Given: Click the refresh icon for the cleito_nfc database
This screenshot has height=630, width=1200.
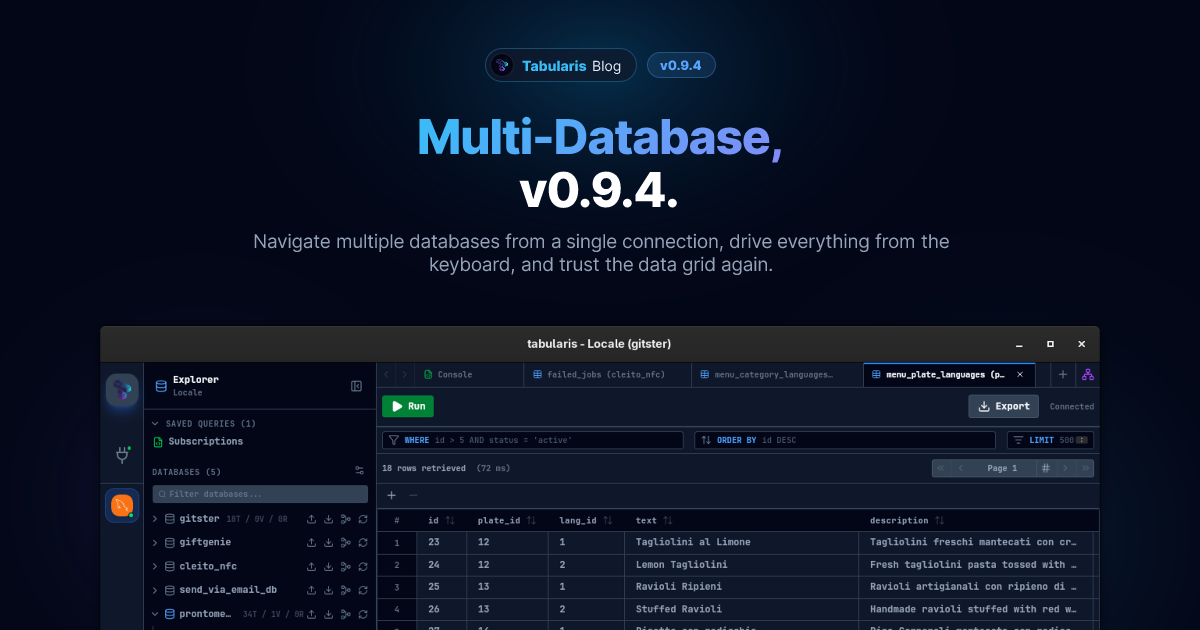Looking at the screenshot, I should coord(362,565).
